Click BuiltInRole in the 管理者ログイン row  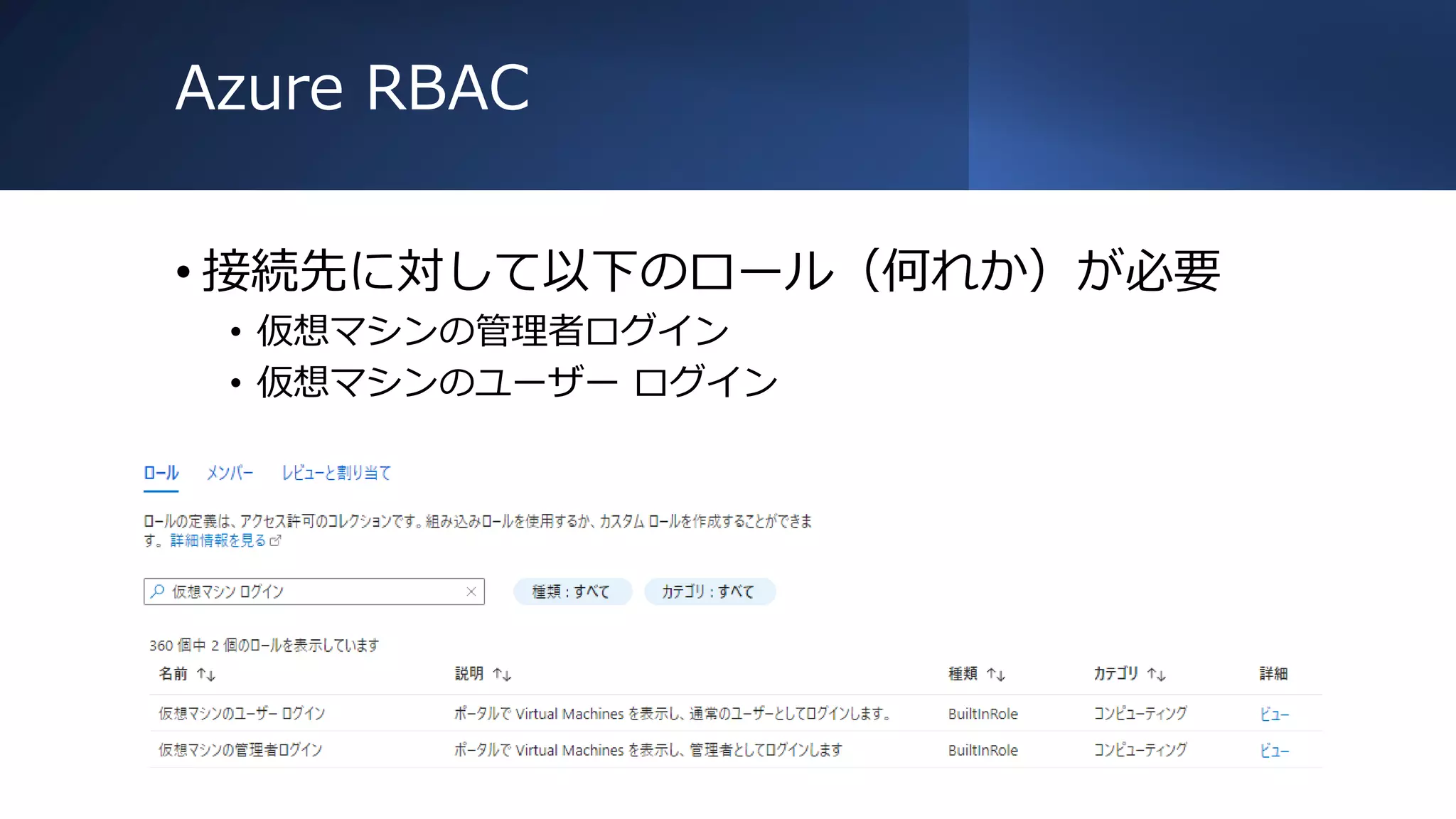pyautogui.click(x=983, y=750)
